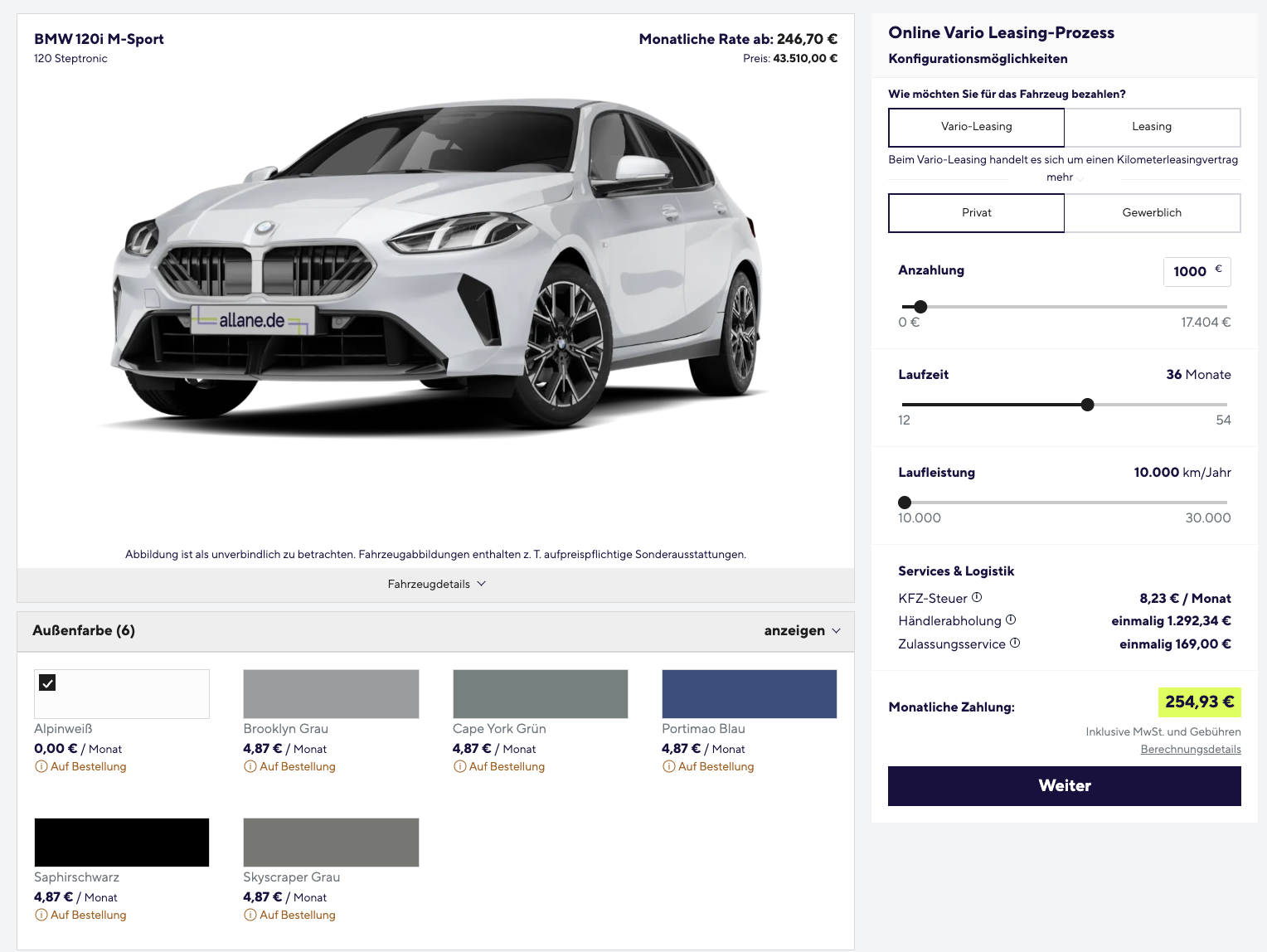The image size is (1267, 952).
Task: Choose the Portimao Blau color swatch
Action: 749,694
